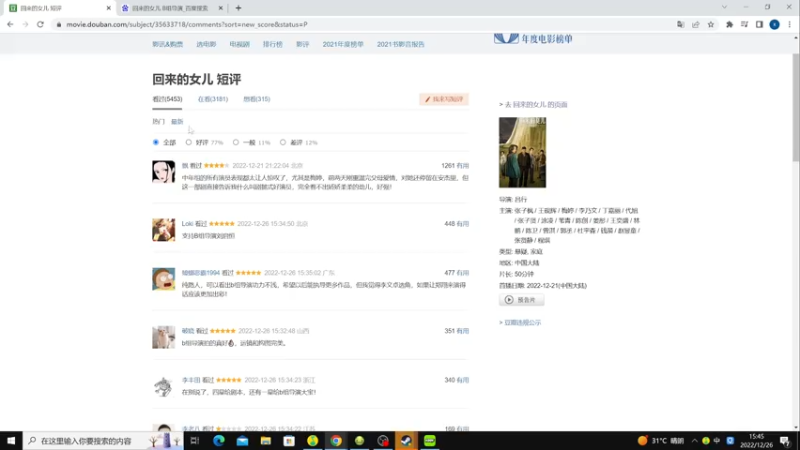Close the Baidu search tab

click(220, 8)
